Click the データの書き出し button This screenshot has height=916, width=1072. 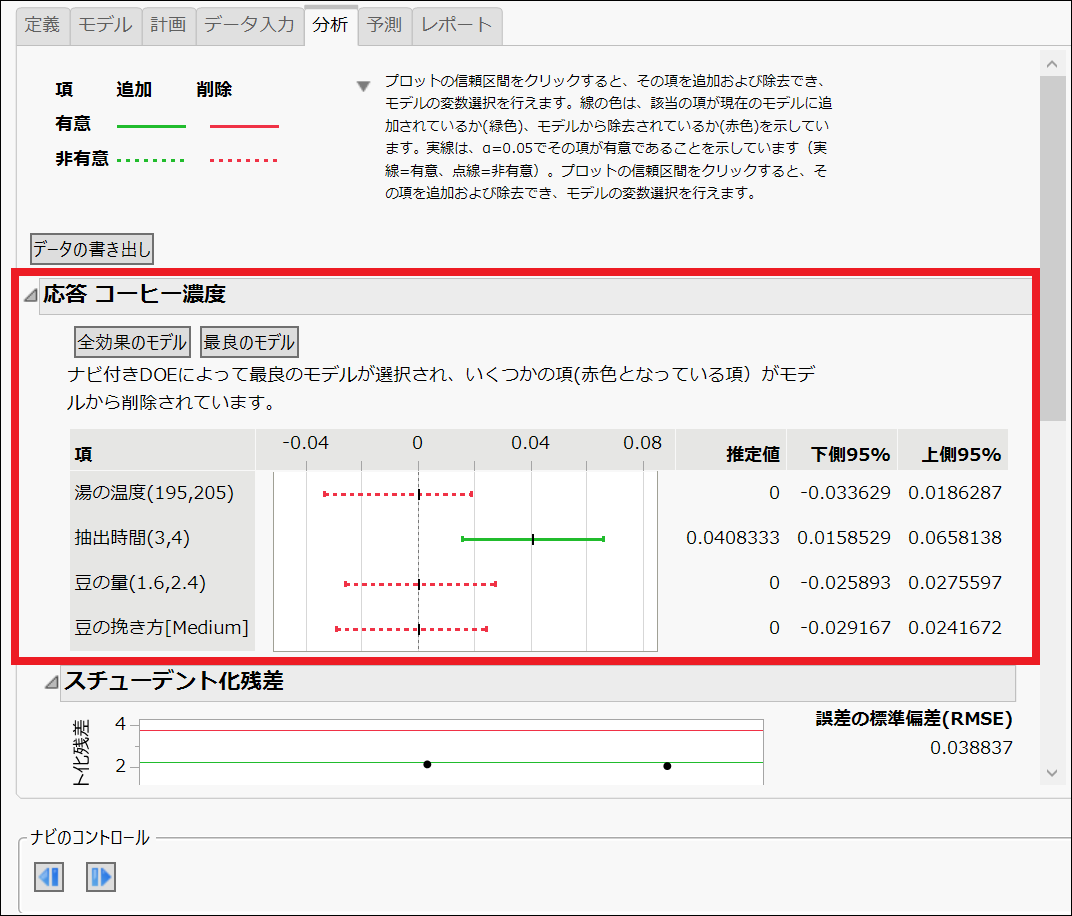pyautogui.click(x=91, y=248)
